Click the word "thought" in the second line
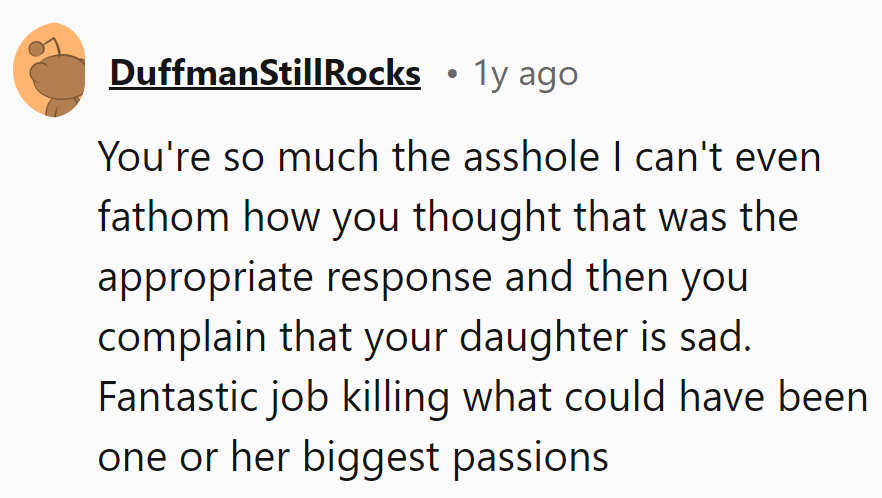Screen dimensions: 882x498 click(x=479, y=218)
